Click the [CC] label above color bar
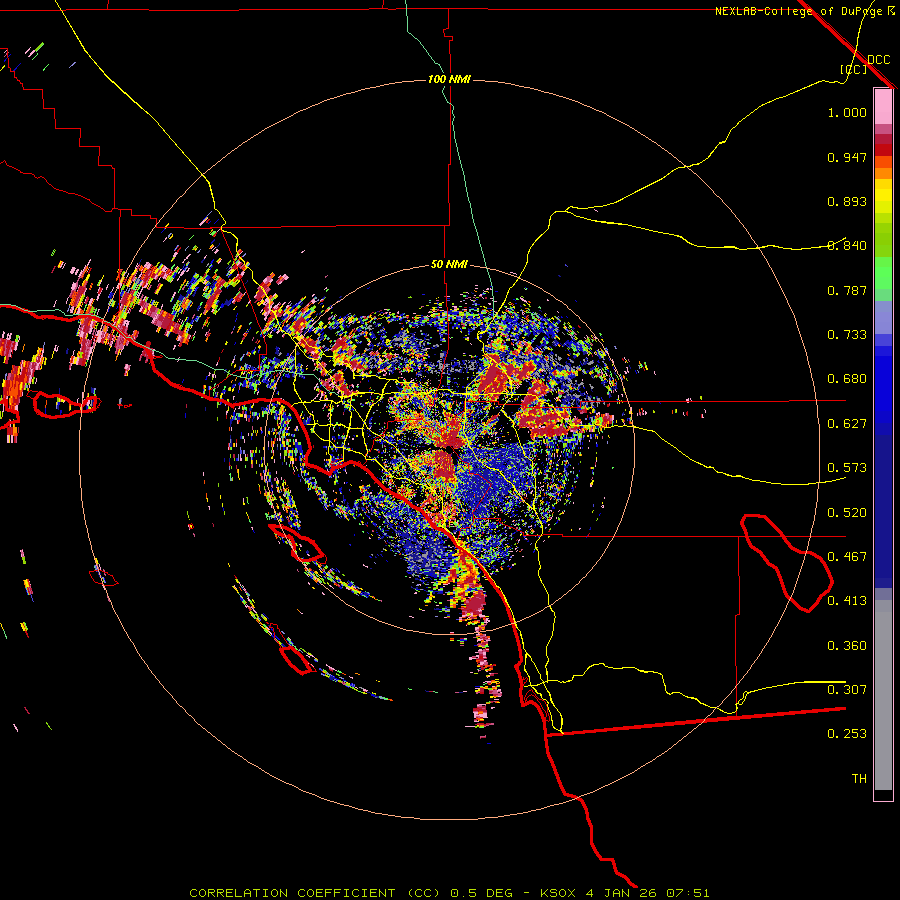 852,69
